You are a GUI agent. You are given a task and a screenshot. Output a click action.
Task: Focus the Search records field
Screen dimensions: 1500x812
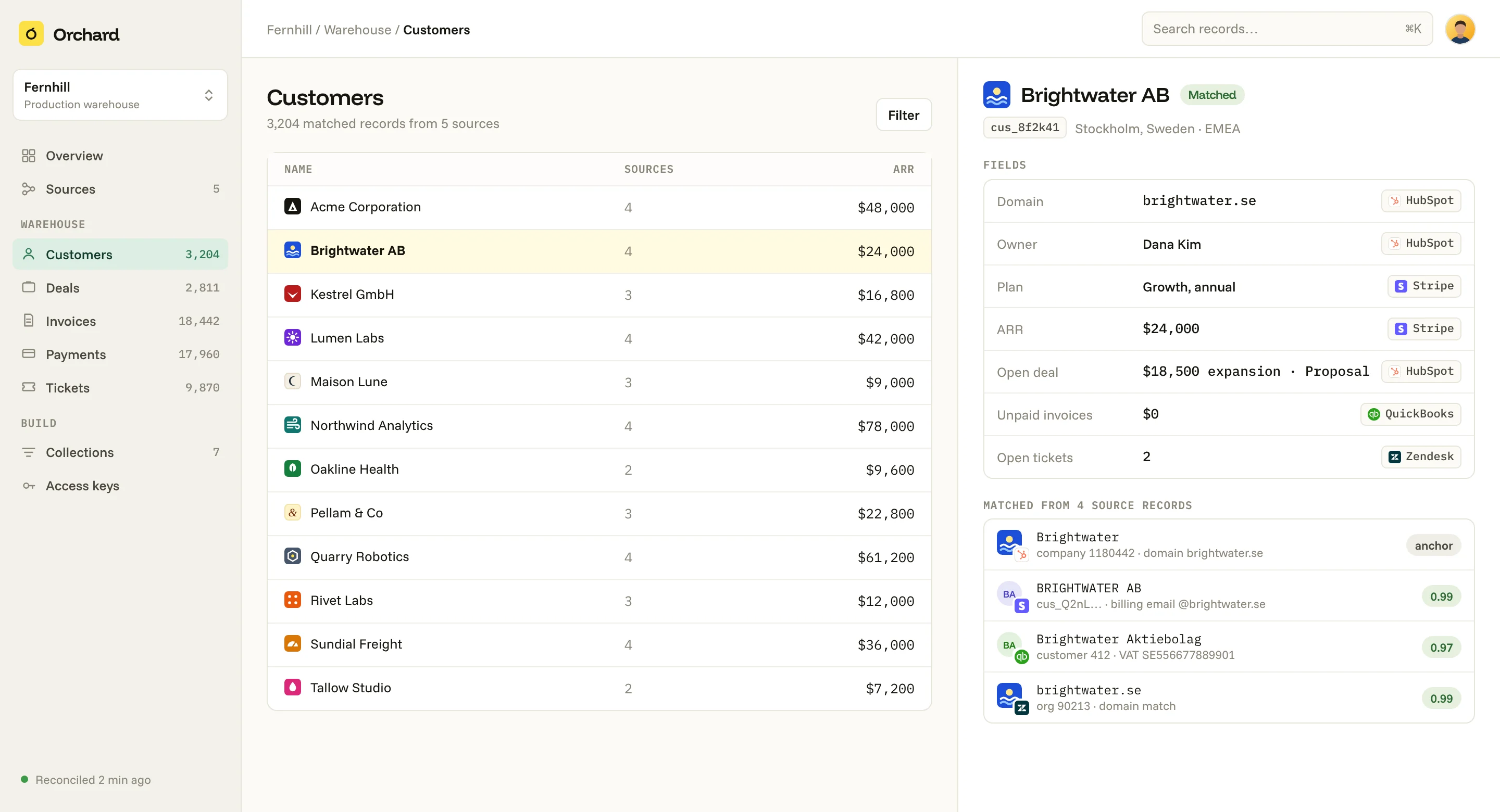coord(1287,29)
